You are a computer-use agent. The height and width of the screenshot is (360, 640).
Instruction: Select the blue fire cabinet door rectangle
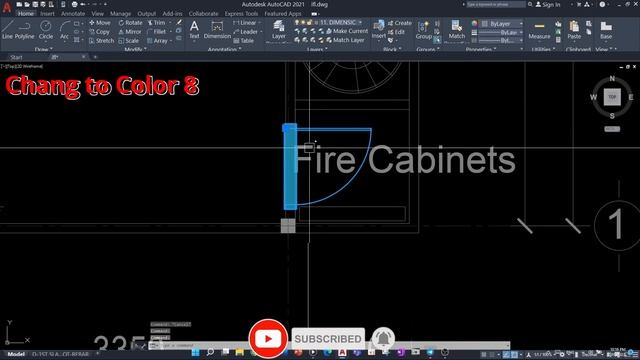(x=290, y=167)
